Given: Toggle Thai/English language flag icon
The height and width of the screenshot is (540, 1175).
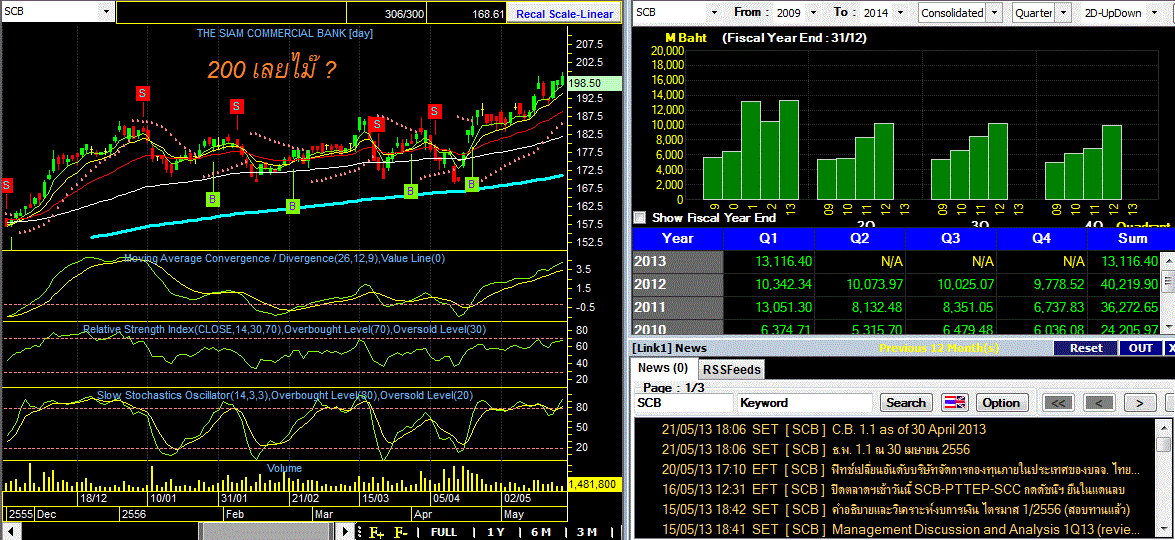Looking at the screenshot, I should 955,402.
